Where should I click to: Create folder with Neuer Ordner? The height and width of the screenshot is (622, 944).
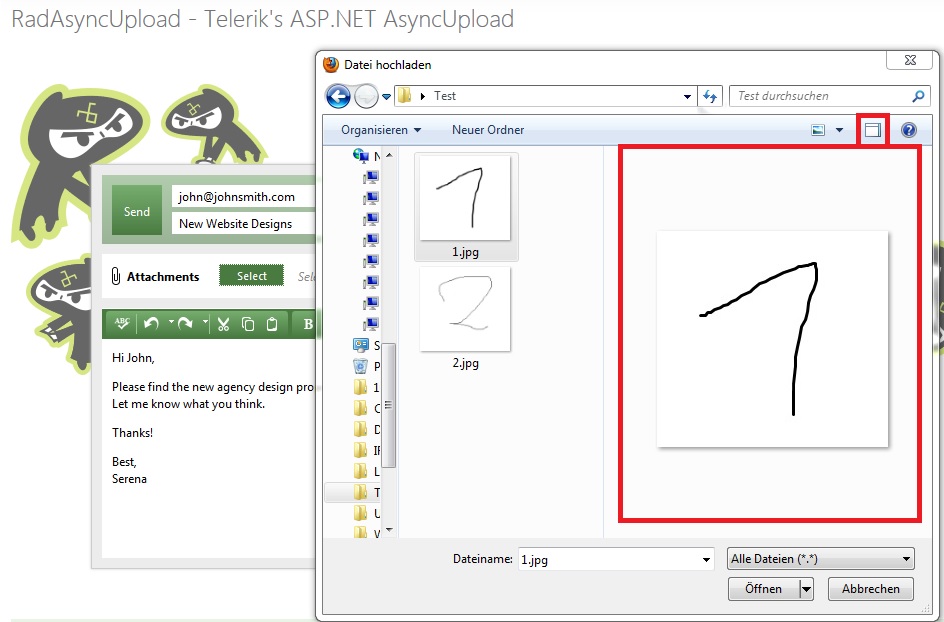[488, 130]
